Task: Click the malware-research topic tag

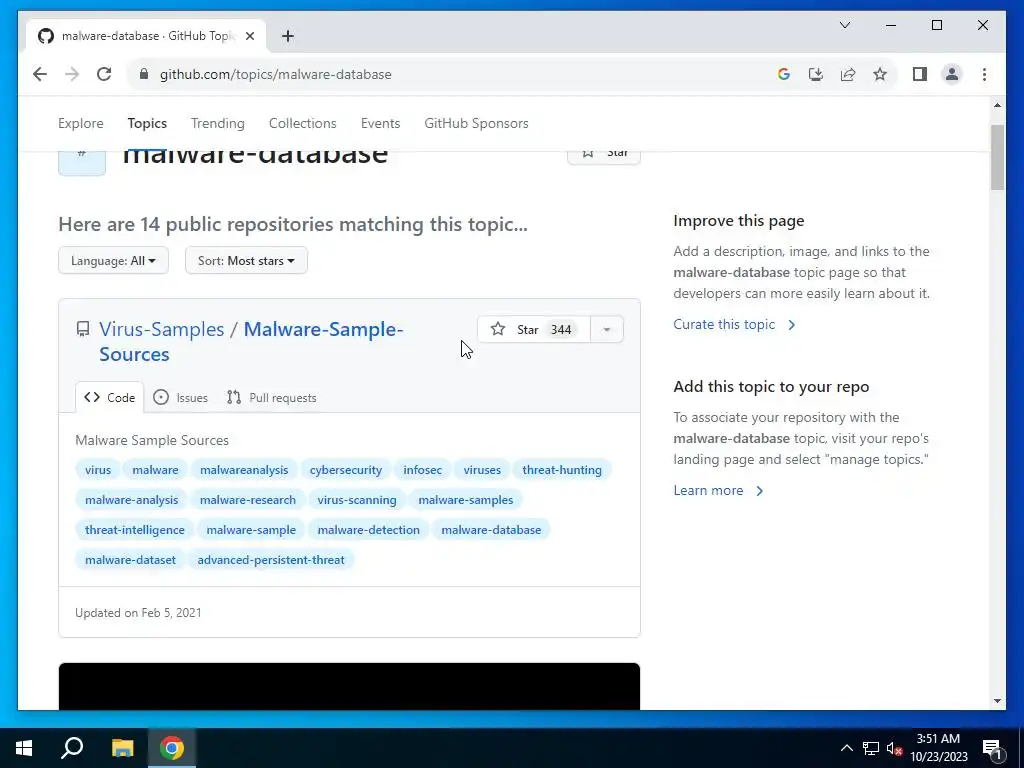Action: pyautogui.click(x=248, y=500)
